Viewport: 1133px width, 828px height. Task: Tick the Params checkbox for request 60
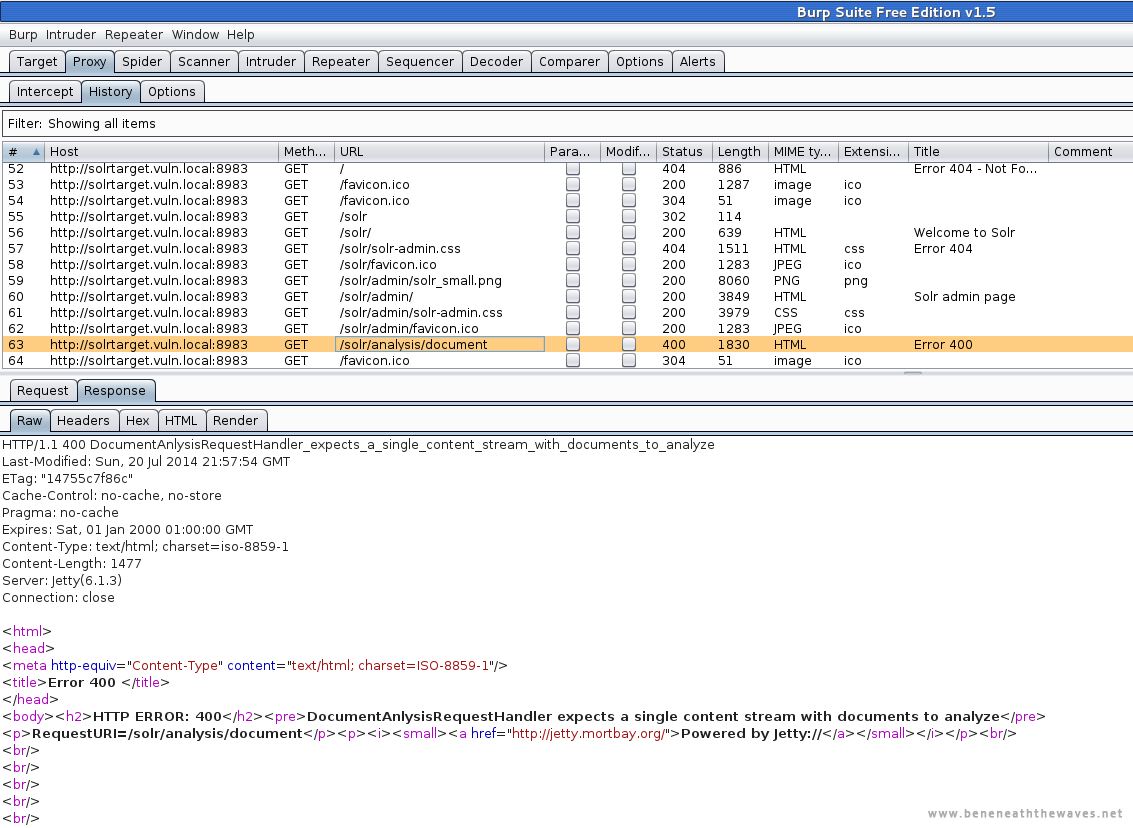573,296
